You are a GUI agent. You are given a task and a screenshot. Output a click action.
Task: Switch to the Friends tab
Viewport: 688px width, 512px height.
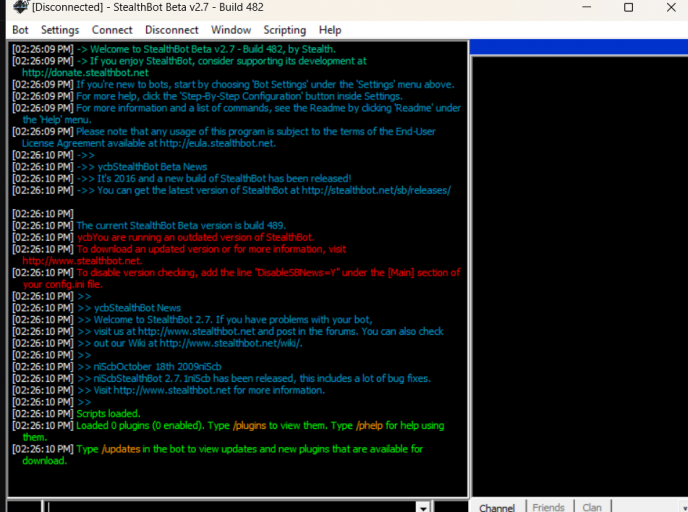pos(548,507)
